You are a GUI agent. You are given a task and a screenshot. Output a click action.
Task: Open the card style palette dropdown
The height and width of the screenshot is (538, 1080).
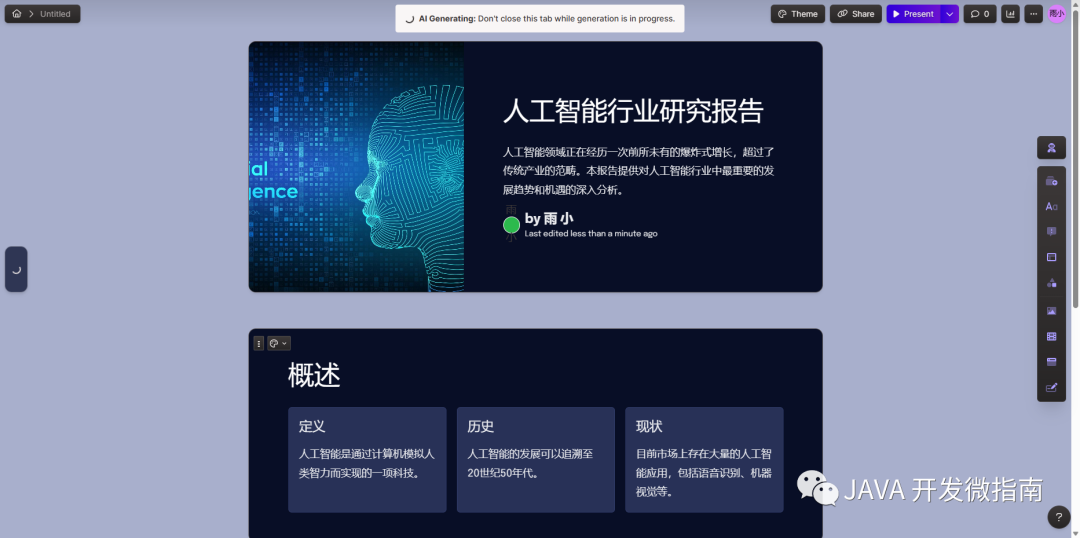tap(278, 343)
